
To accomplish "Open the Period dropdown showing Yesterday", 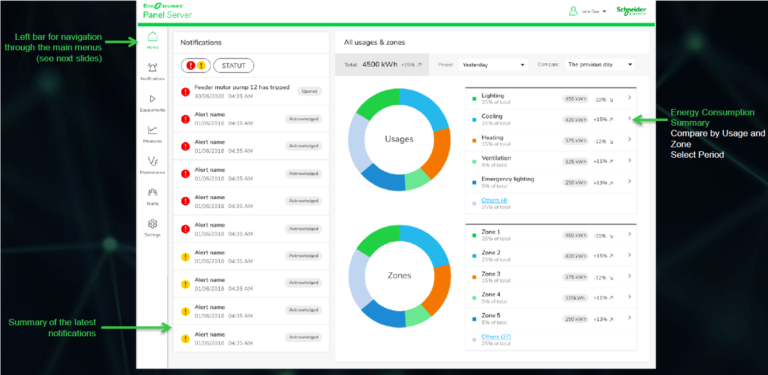I will (493, 65).
